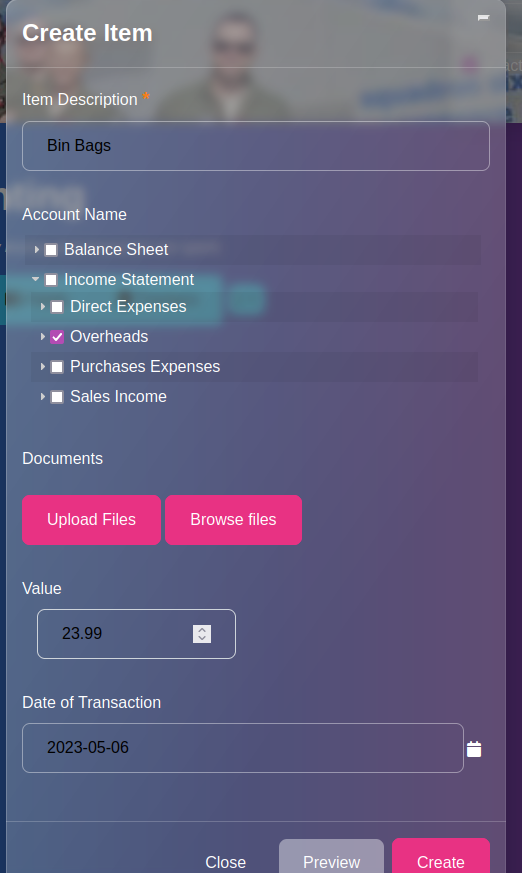
Task: Select the Balance Sheet label
Action: tap(116, 249)
